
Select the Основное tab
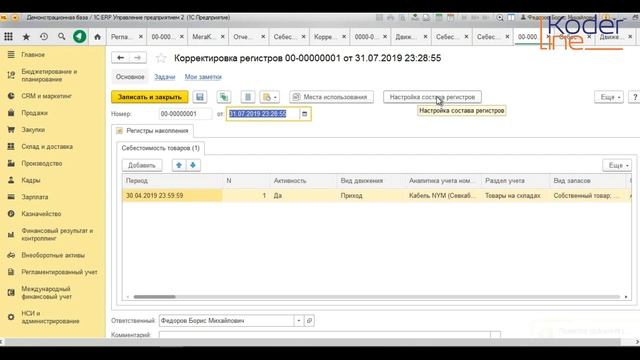pyautogui.click(x=130, y=77)
